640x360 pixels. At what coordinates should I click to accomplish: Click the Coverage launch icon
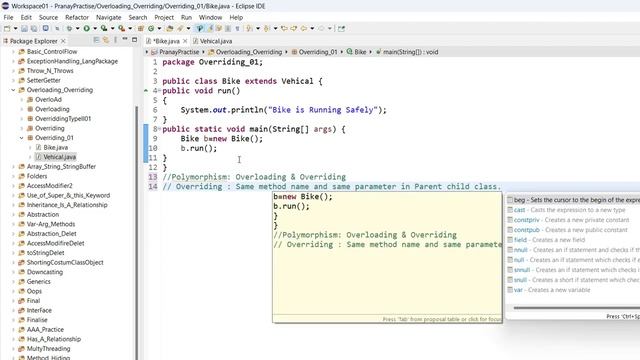point(103,29)
